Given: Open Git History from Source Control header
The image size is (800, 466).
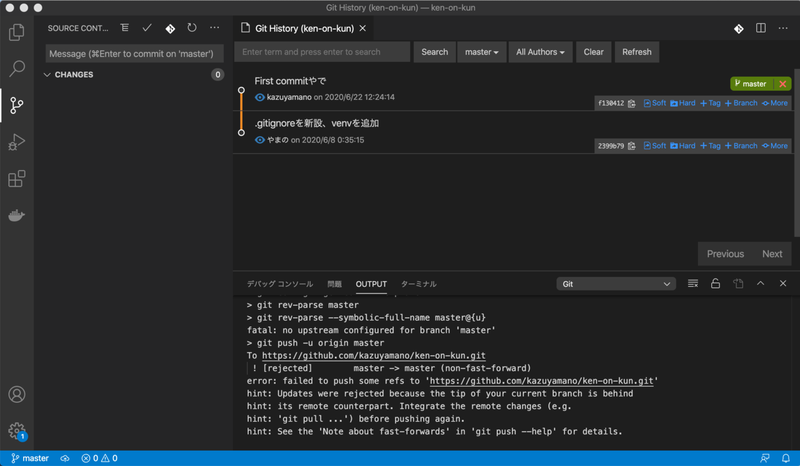Looking at the screenshot, I should (170, 29).
